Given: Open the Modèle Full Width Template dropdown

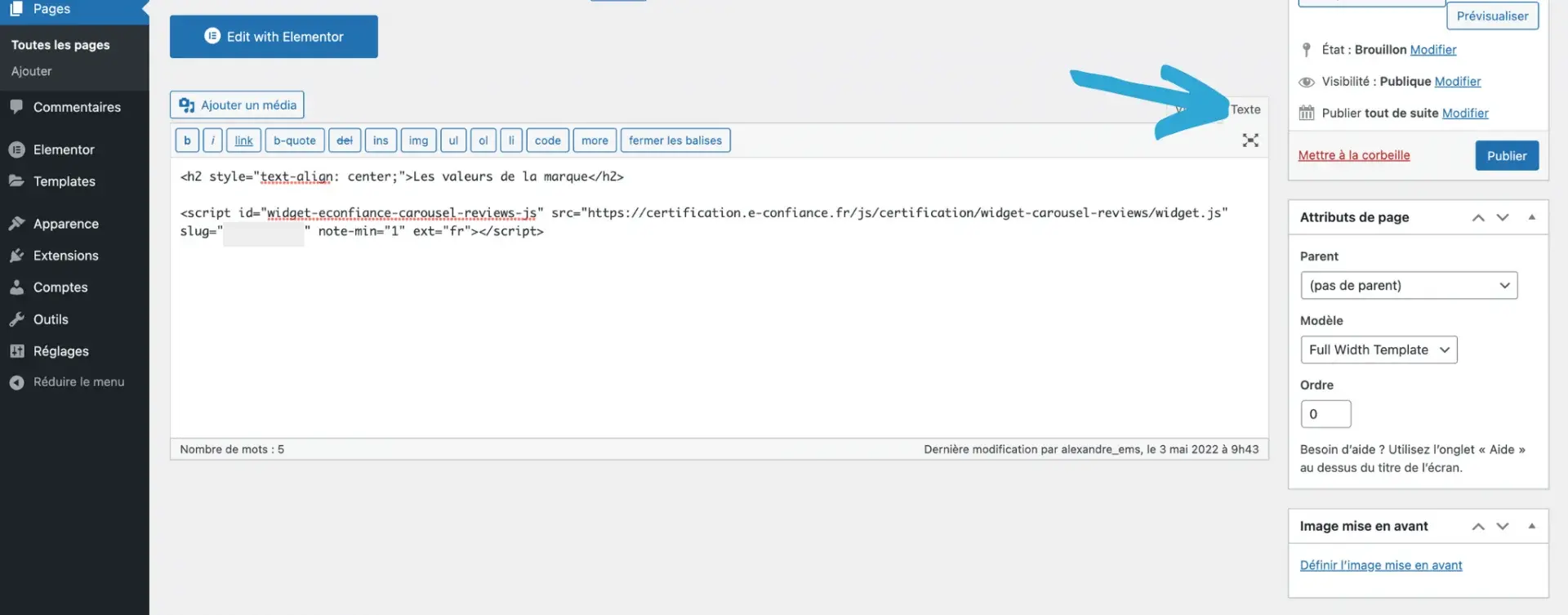Looking at the screenshot, I should click(x=1379, y=350).
